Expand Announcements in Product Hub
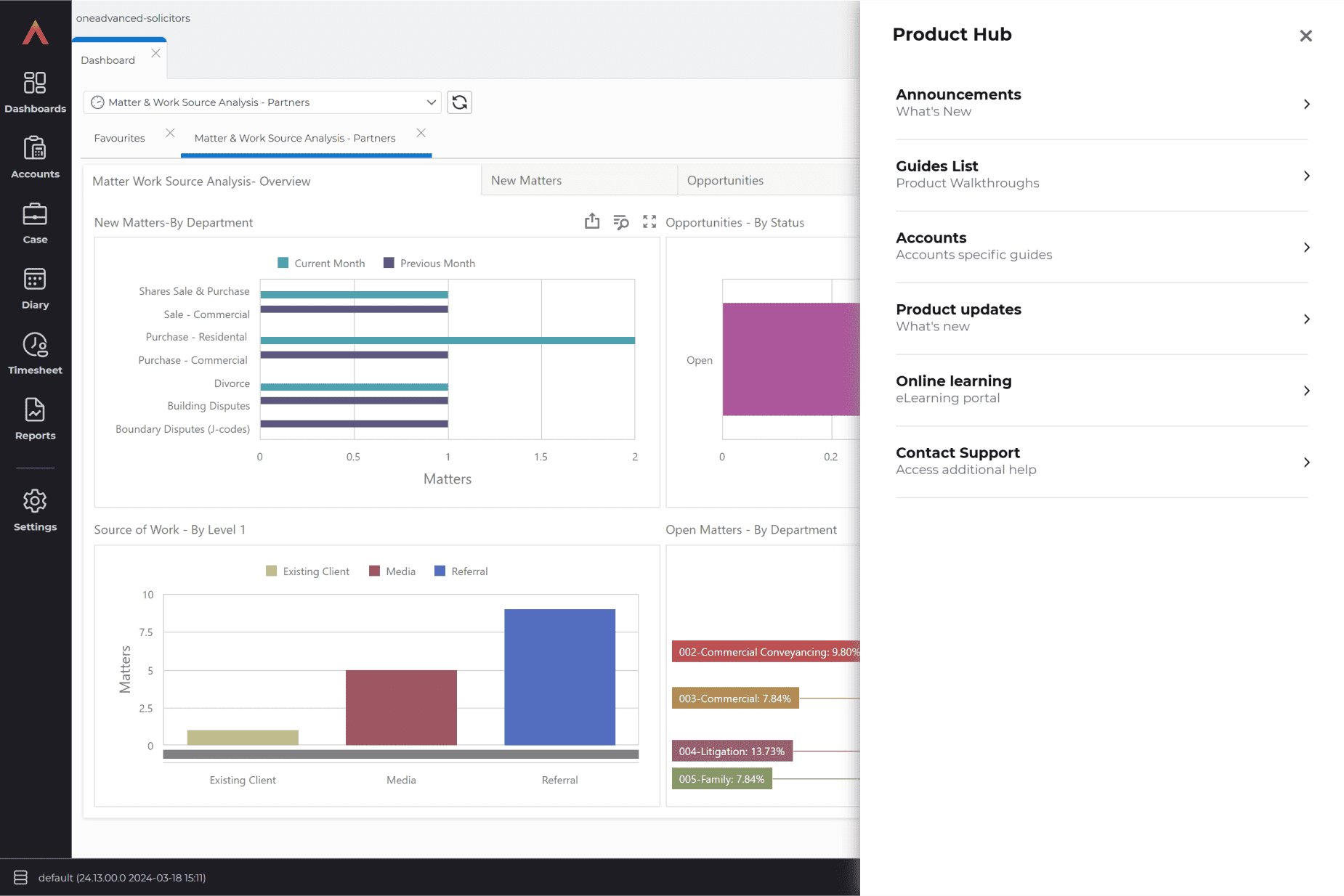Image resolution: width=1344 pixels, height=896 pixels. pos(1101,103)
